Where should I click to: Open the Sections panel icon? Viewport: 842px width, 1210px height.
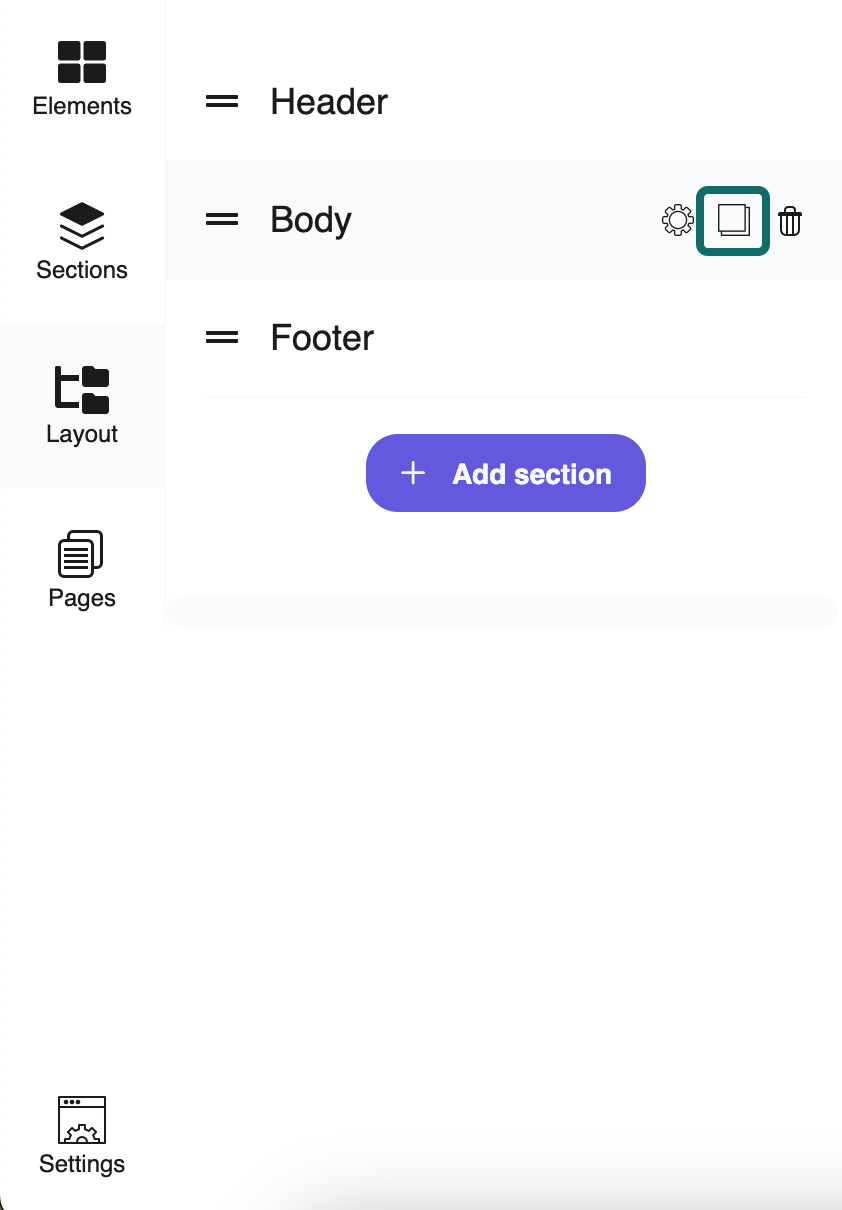coord(82,226)
